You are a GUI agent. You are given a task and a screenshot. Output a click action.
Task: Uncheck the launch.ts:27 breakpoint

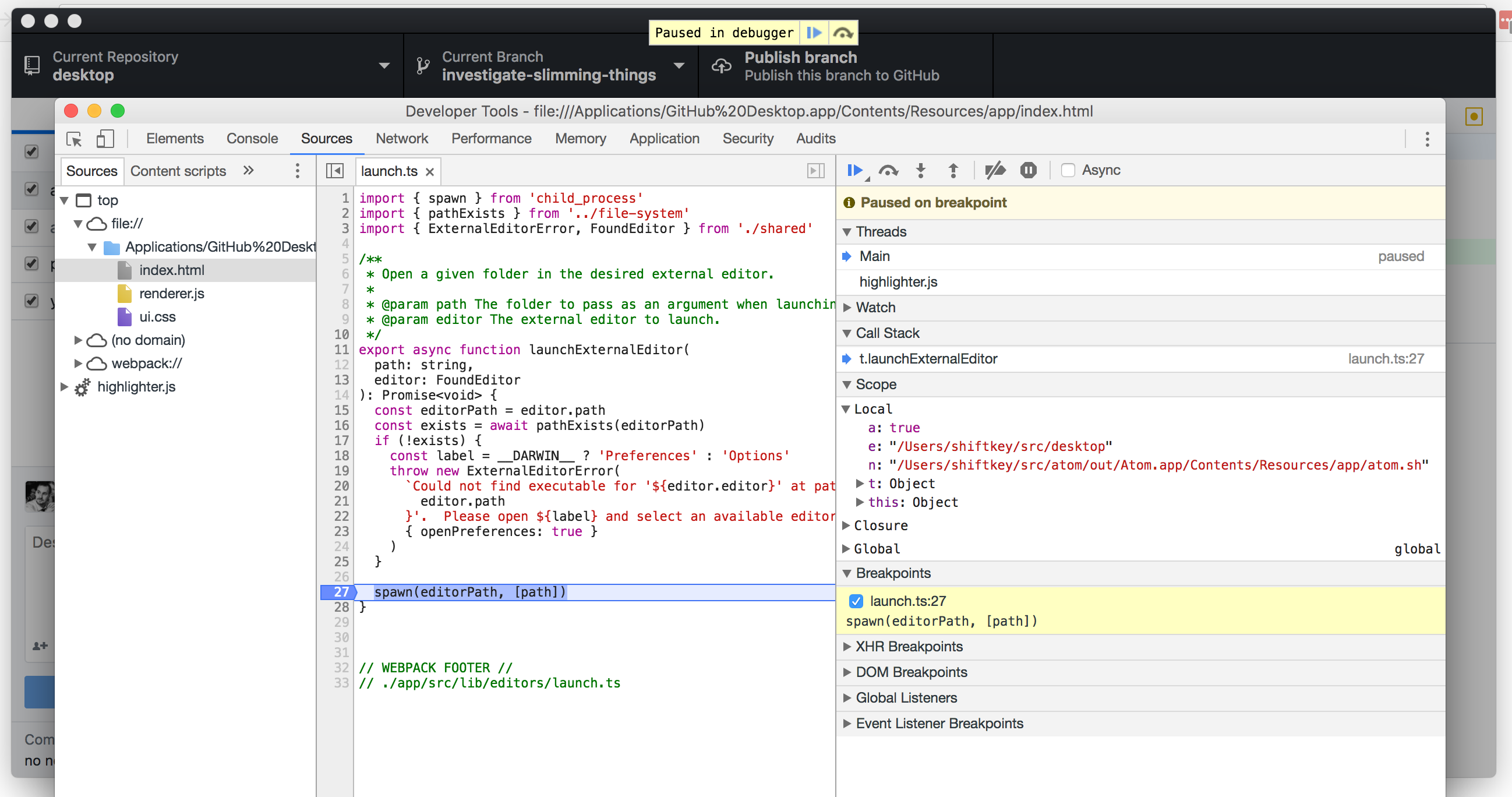click(856, 601)
